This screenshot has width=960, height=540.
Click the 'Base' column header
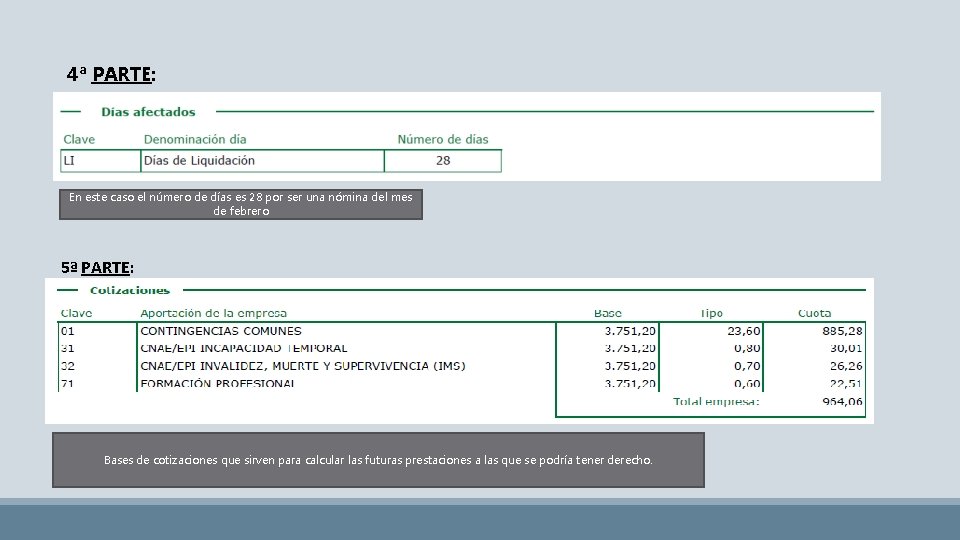point(607,313)
